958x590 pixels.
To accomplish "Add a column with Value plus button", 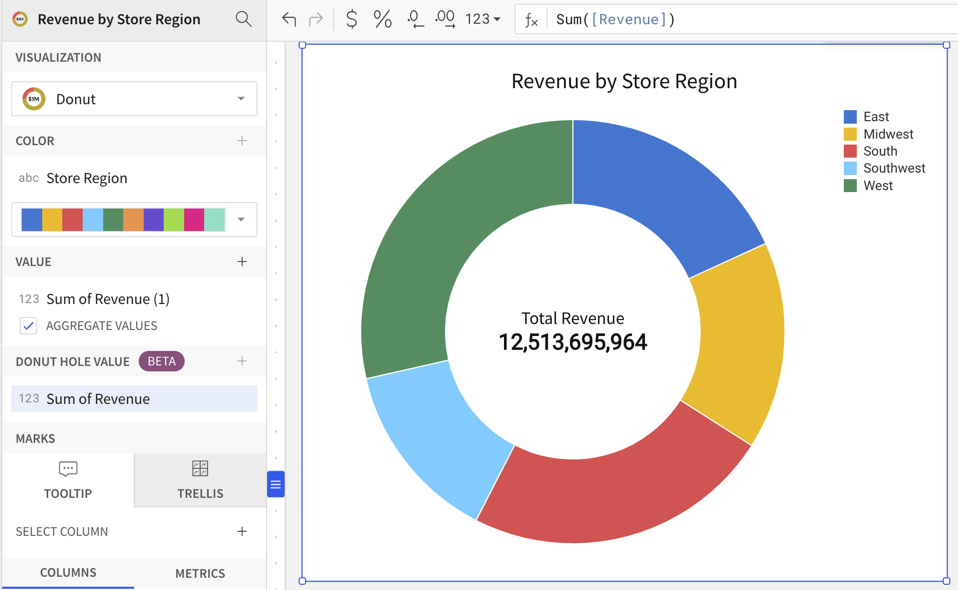I will point(242,262).
